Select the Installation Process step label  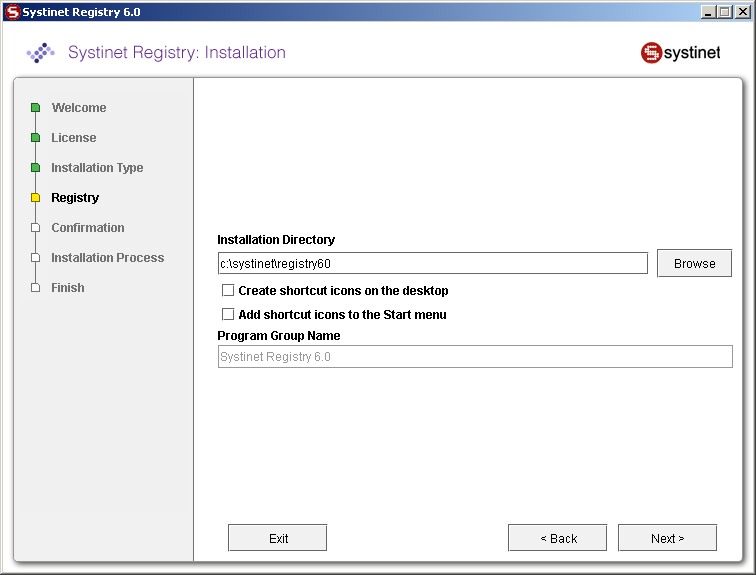pos(108,257)
